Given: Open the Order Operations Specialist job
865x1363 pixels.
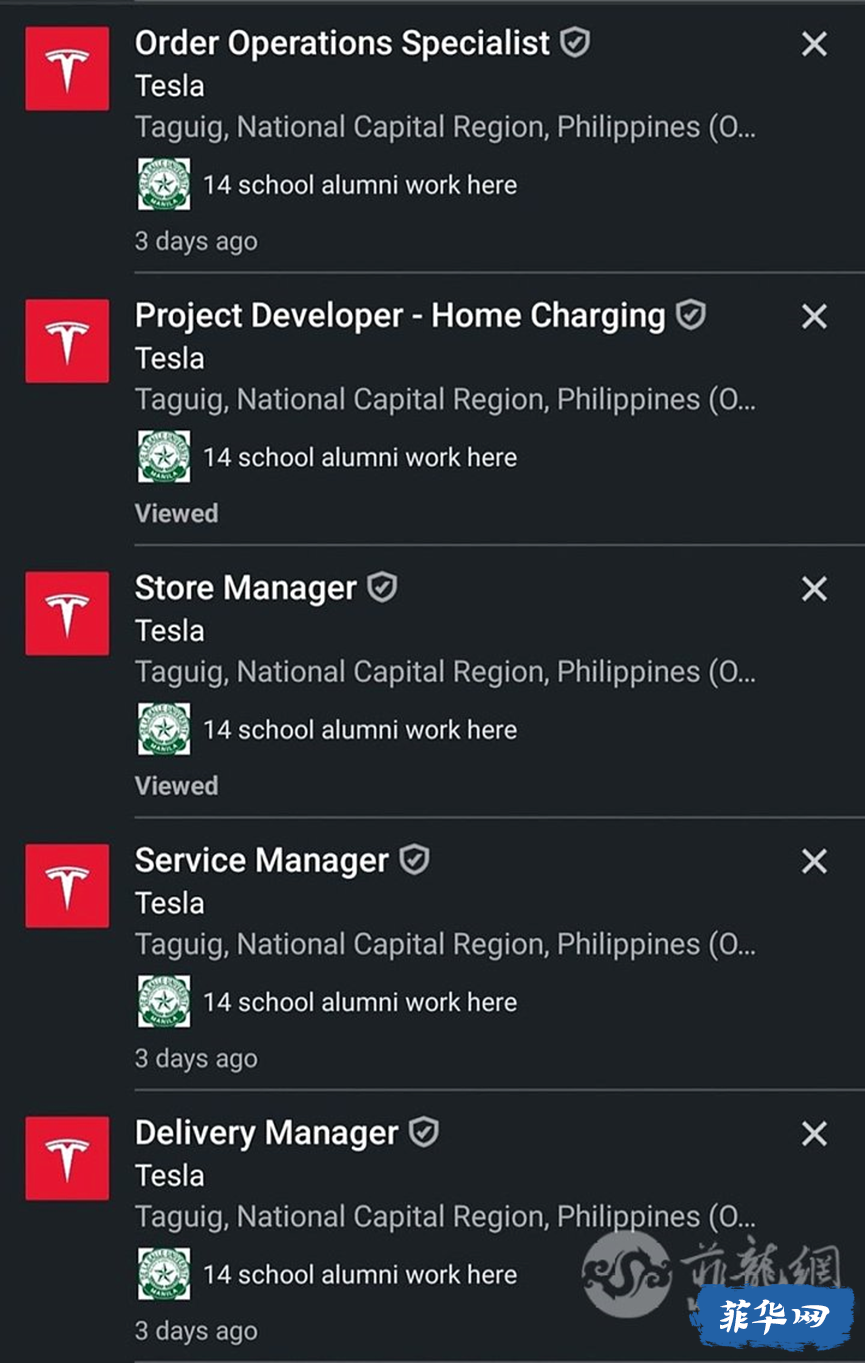Looking at the screenshot, I should tap(342, 43).
